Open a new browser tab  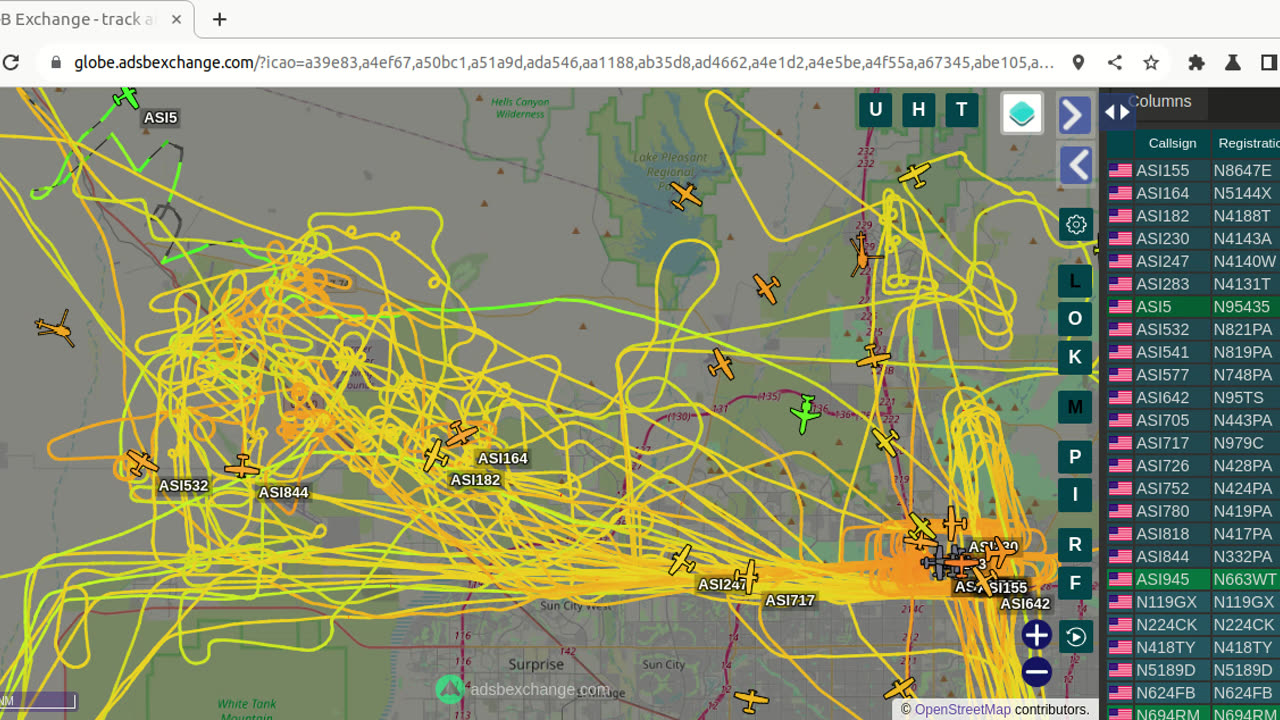point(219,19)
